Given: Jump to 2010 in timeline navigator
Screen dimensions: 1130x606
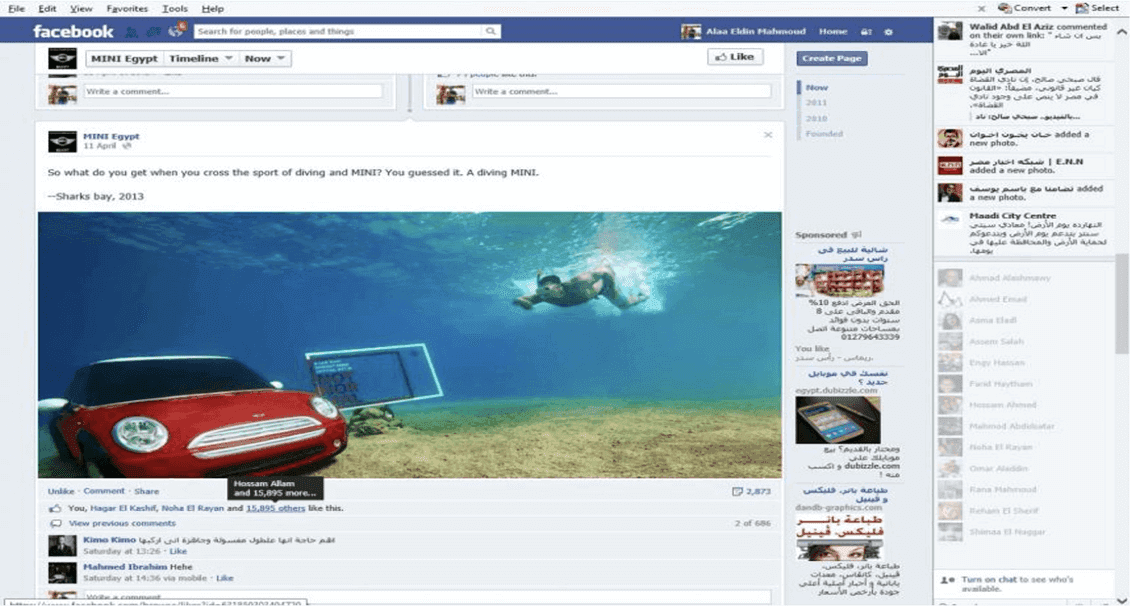Looking at the screenshot, I should [817, 118].
